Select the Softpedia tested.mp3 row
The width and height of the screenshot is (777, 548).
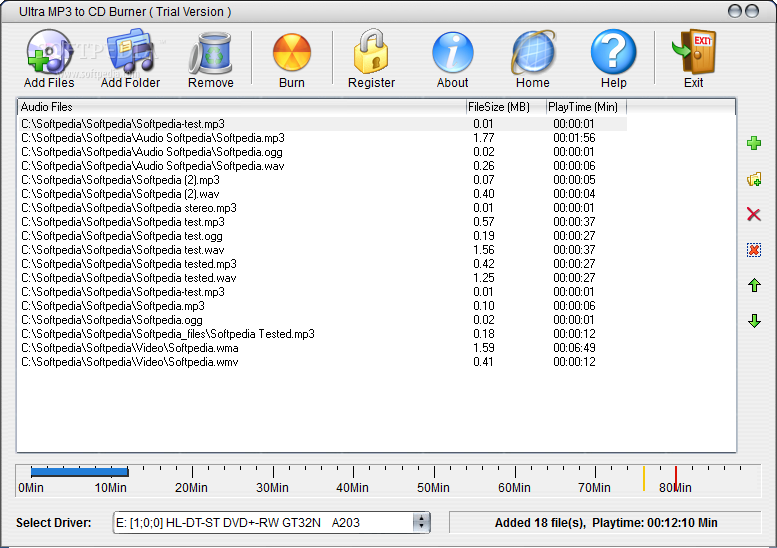[x=323, y=264]
